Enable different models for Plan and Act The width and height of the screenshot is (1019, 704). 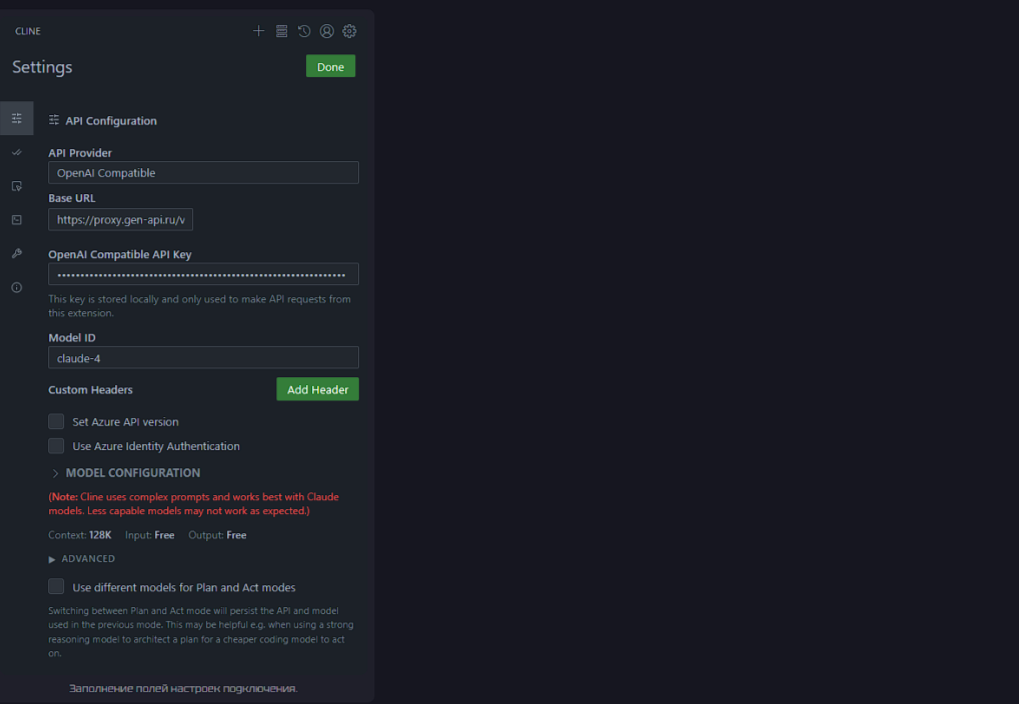(56, 587)
